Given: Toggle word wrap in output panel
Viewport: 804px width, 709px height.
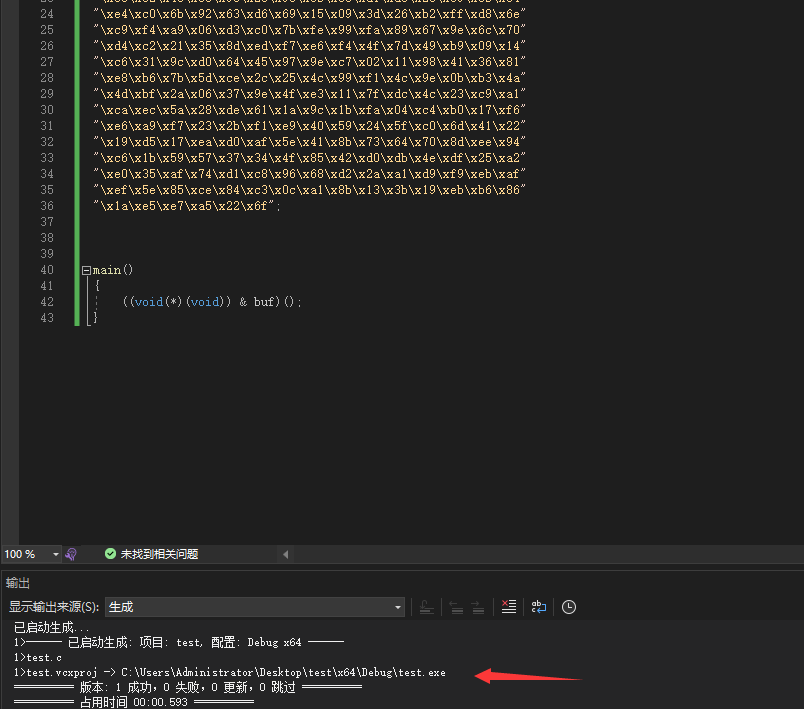Looking at the screenshot, I should 539,607.
